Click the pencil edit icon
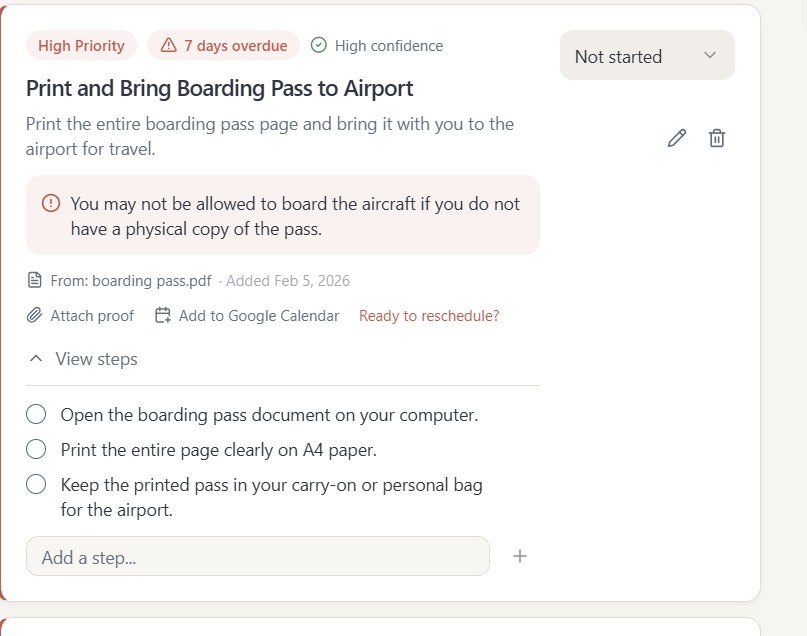The height and width of the screenshot is (636, 807). [x=677, y=138]
